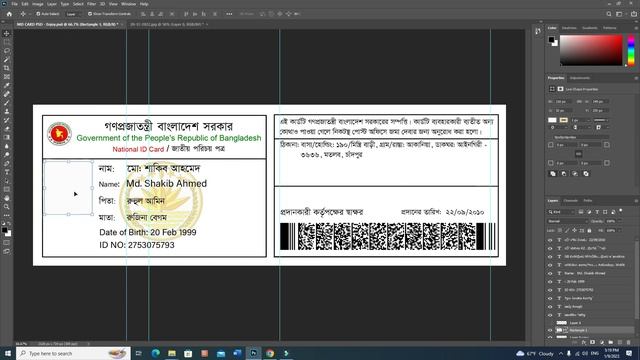
Task: Click the shape fill color swatch
Action: click(x=552, y=120)
